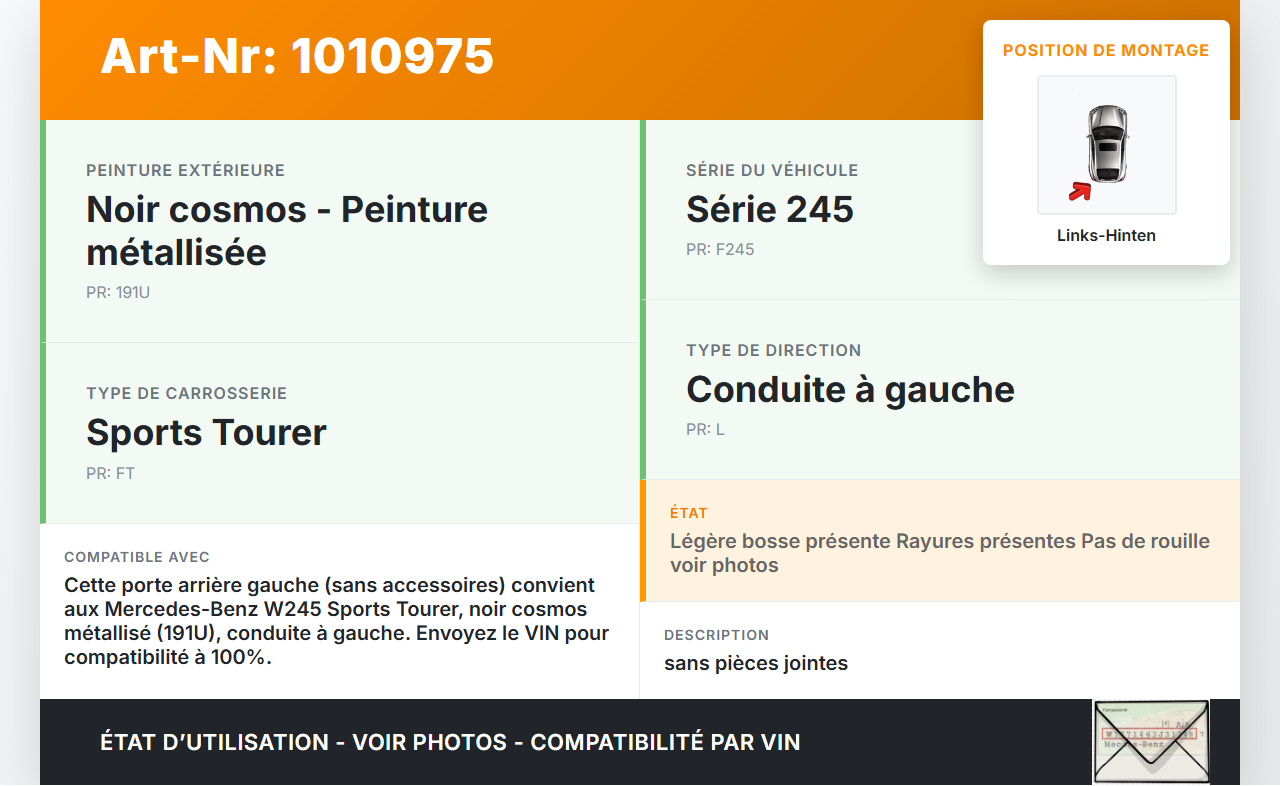This screenshot has height=786, width=1280.
Task: Select the Sports Tourer body type
Action: [206, 432]
